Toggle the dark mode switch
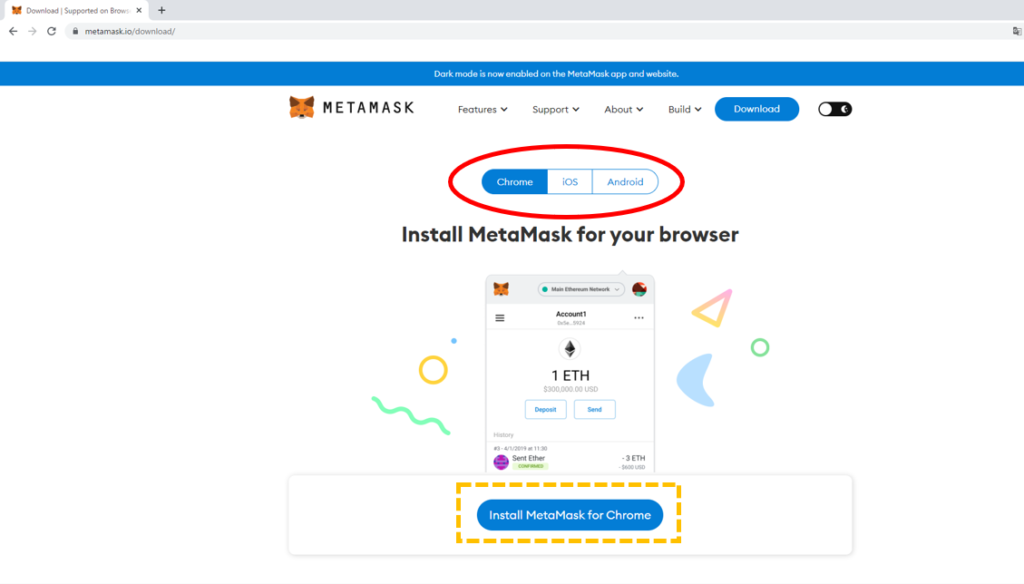The image size is (1024, 584). coord(834,109)
